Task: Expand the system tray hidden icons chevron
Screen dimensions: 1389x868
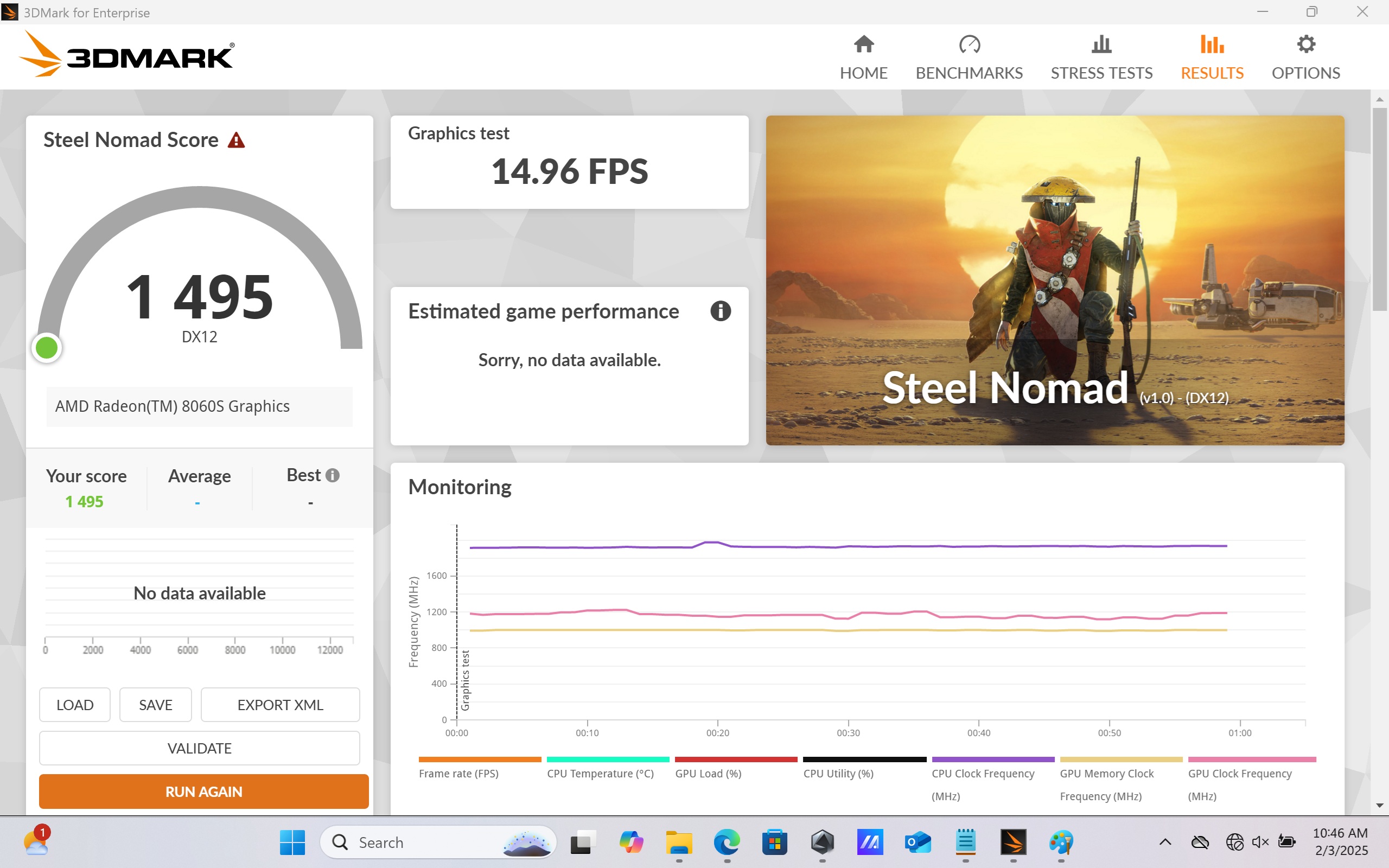Action: [1164, 842]
